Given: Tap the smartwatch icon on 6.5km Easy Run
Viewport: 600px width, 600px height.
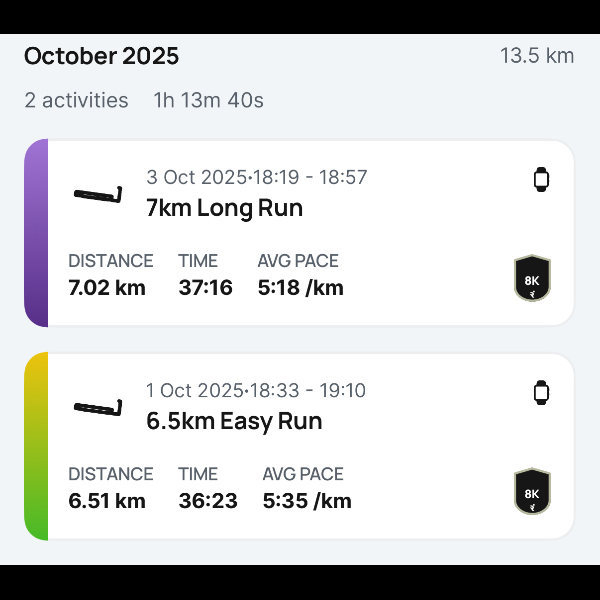Looking at the screenshot, I should (x=541, y=392).
